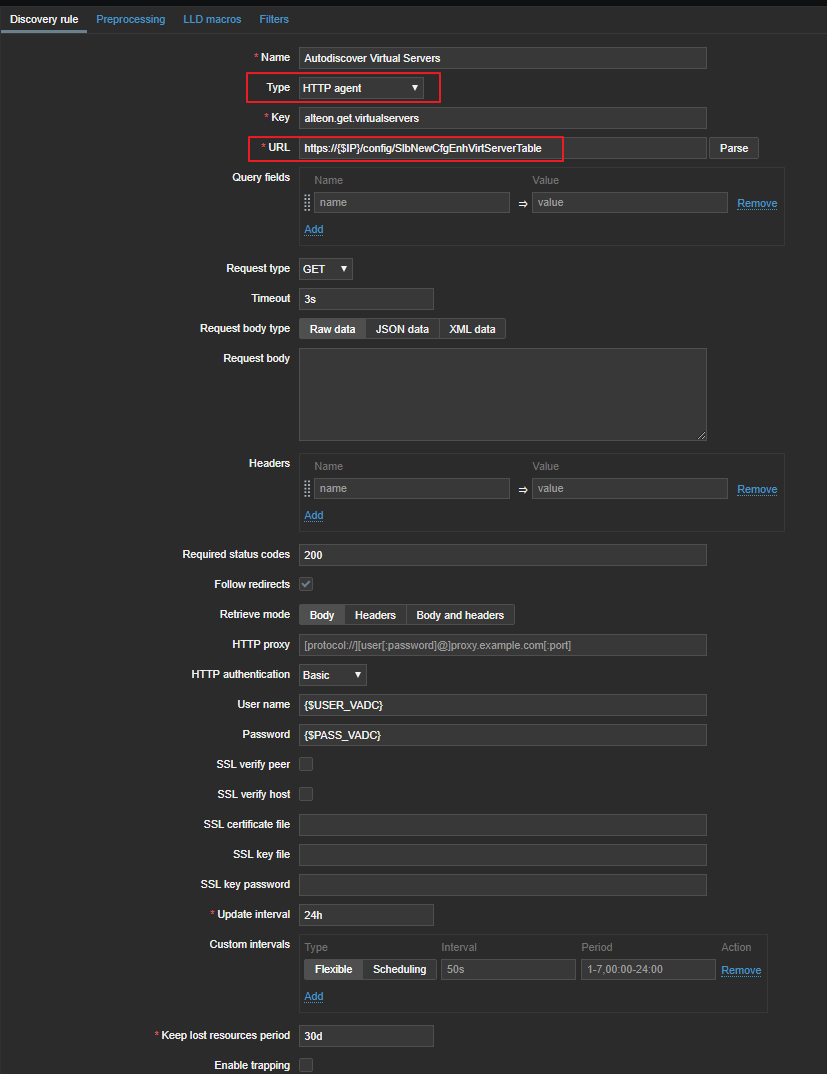The image size is (827, 1074).
Task: Select Scheduling custom interval type
Action: tap(399, 969)
